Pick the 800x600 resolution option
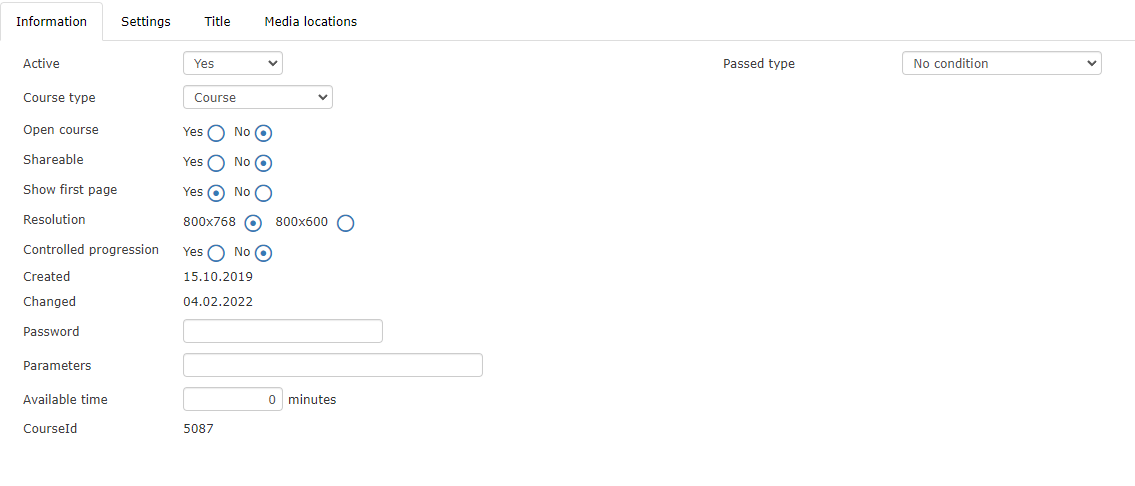 (x=346, y=223)
